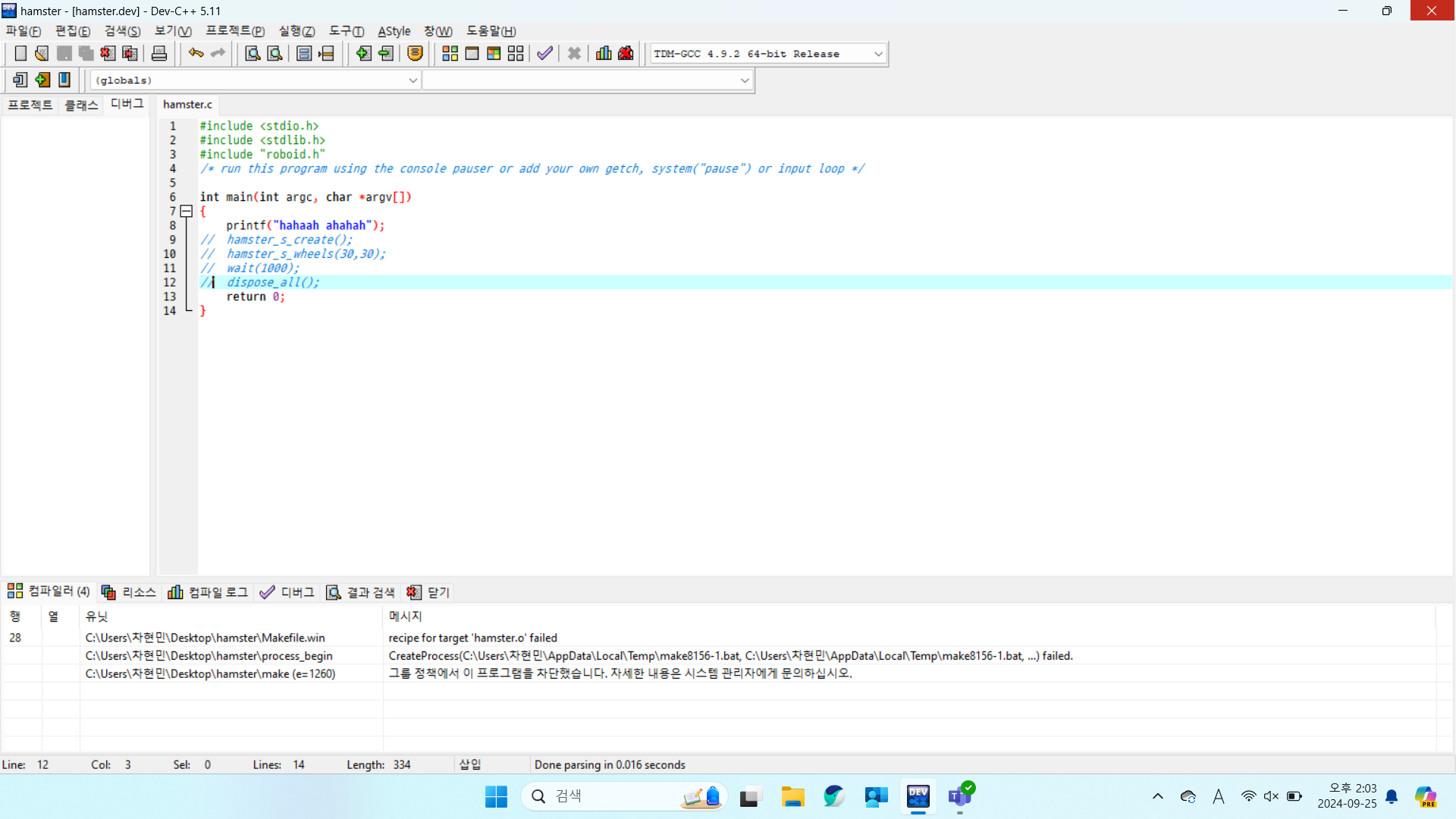Select the Makefile.win error row
This screenshot has height=819, width=1456.
(205, 638)
